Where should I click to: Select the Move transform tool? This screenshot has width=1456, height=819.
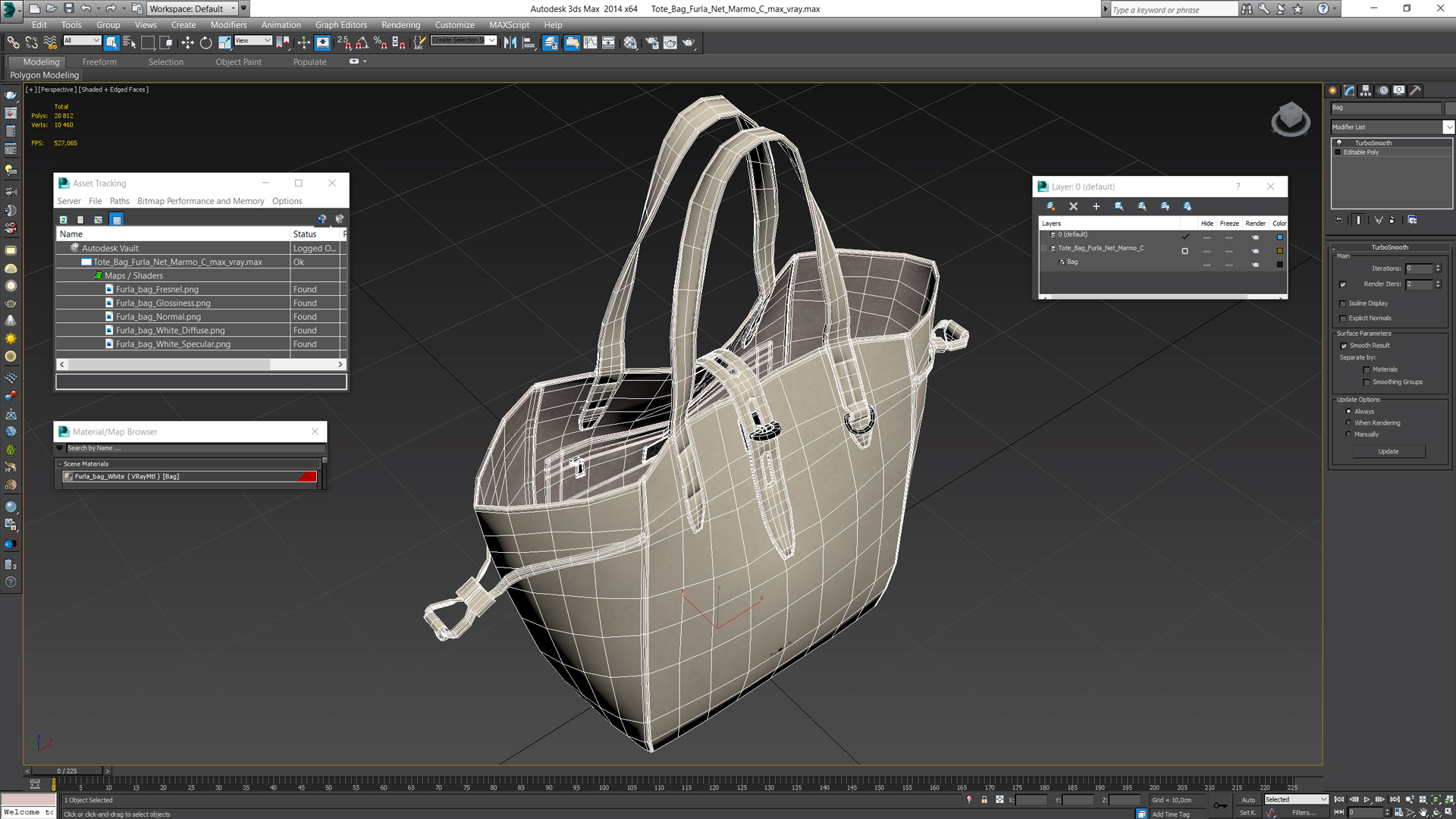tap(187, 43)
